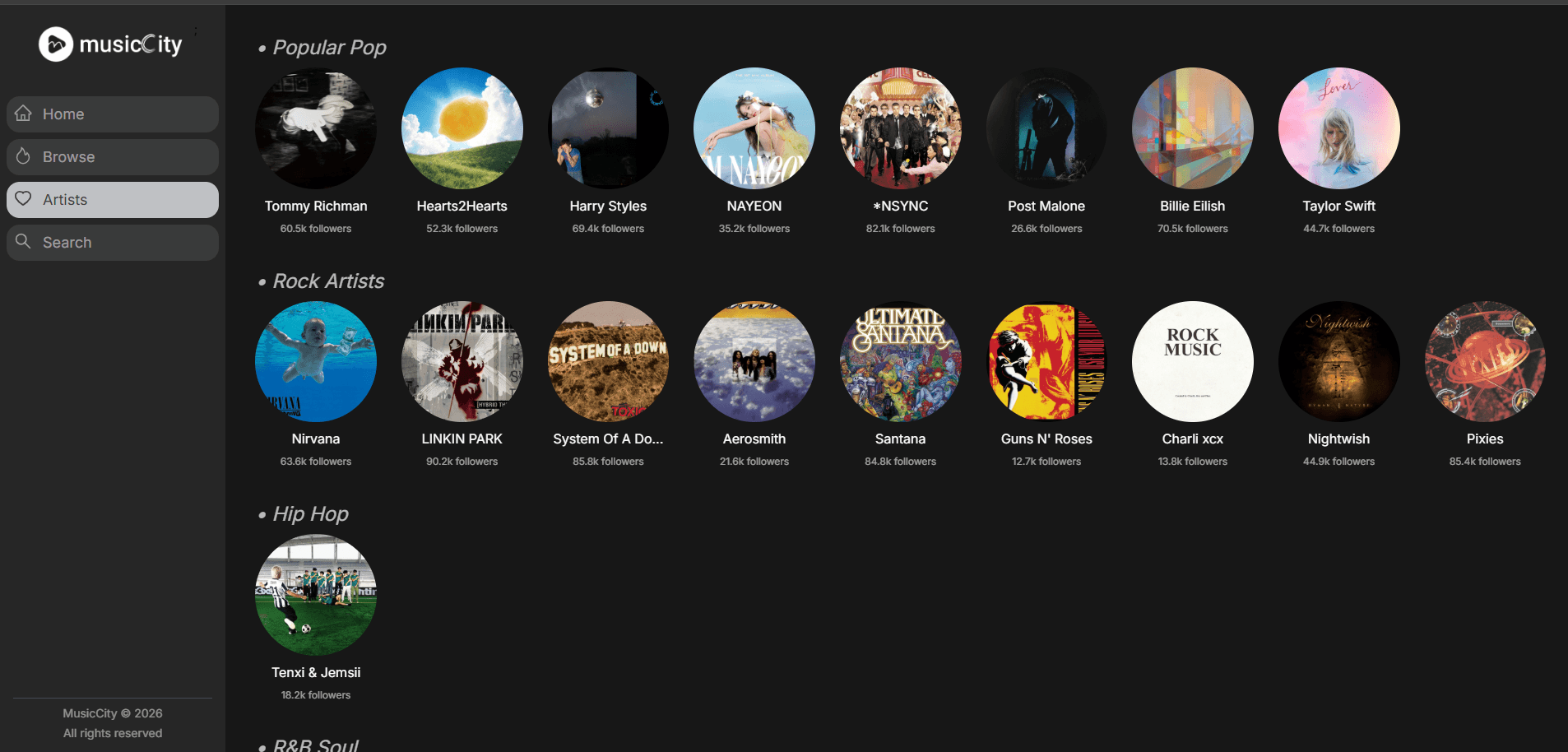Click the NAYEON name link
Screen dimensions: 1568x752
(754, 206)
